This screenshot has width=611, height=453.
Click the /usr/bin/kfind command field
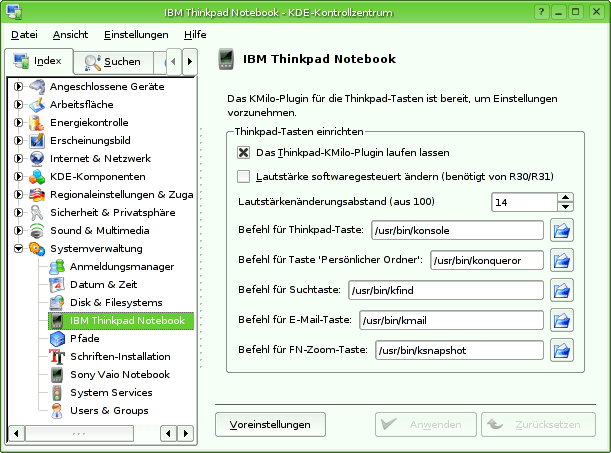(x=446, y=290)
